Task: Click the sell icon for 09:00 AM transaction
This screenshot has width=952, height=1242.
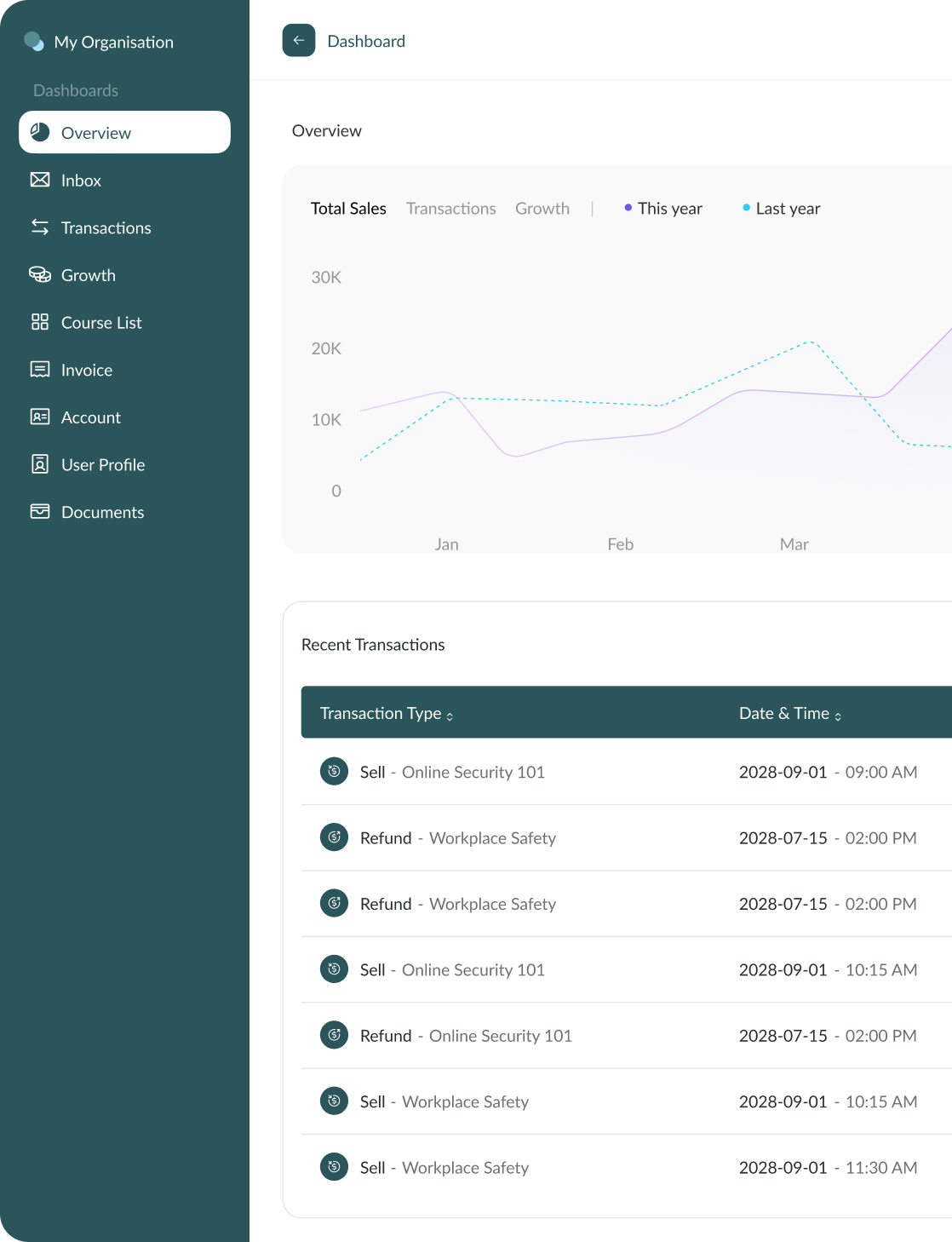Action: (x=334, y=772)
